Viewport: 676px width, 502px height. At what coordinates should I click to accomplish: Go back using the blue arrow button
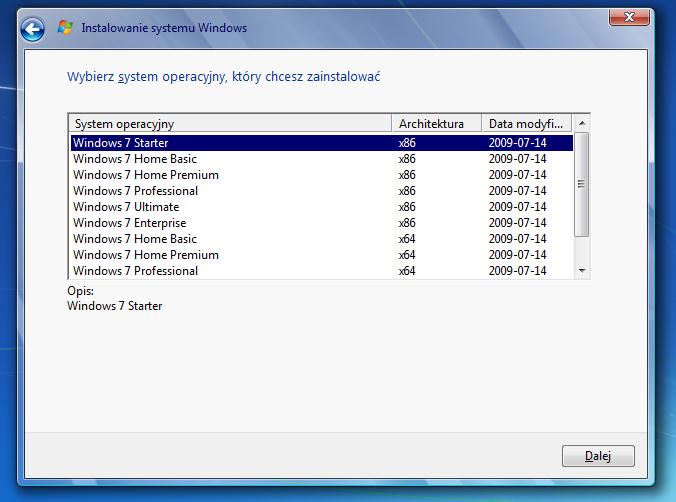pyautogui.click(x=32, y=29)
